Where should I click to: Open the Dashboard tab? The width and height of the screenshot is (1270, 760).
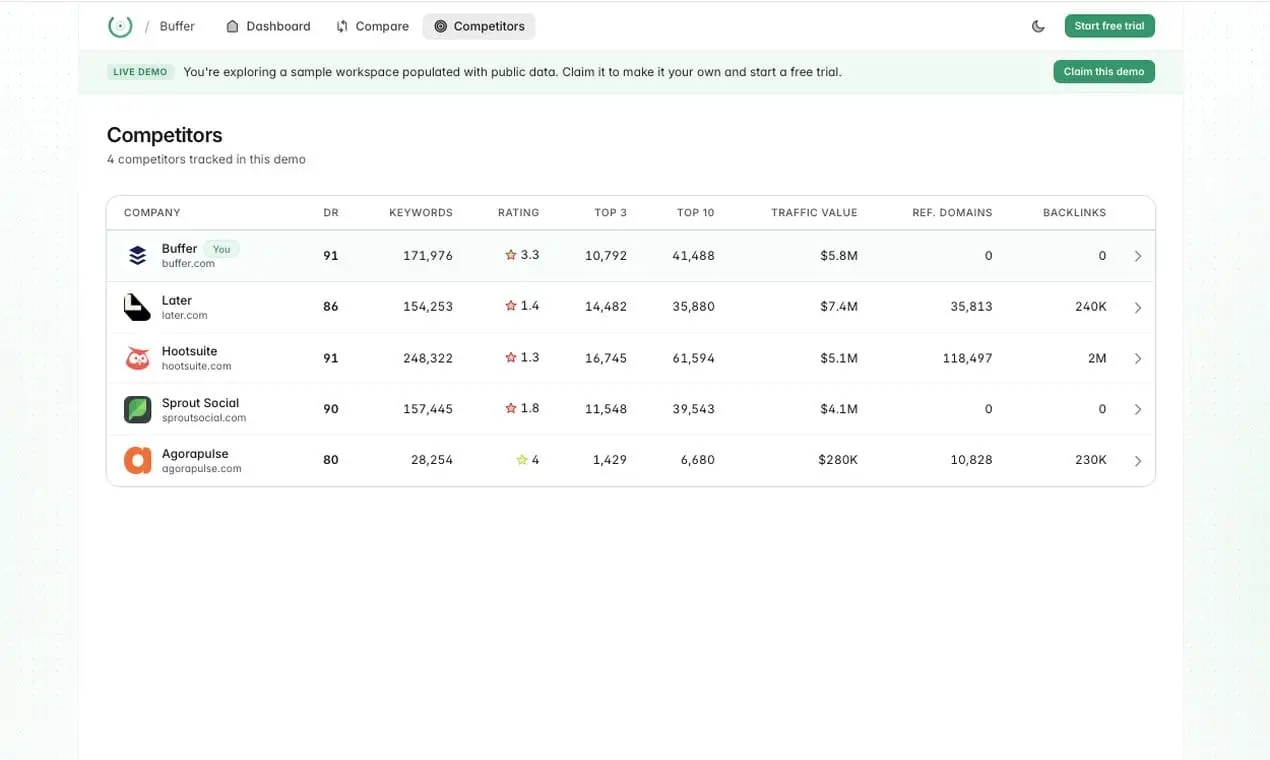click(268, 26)
